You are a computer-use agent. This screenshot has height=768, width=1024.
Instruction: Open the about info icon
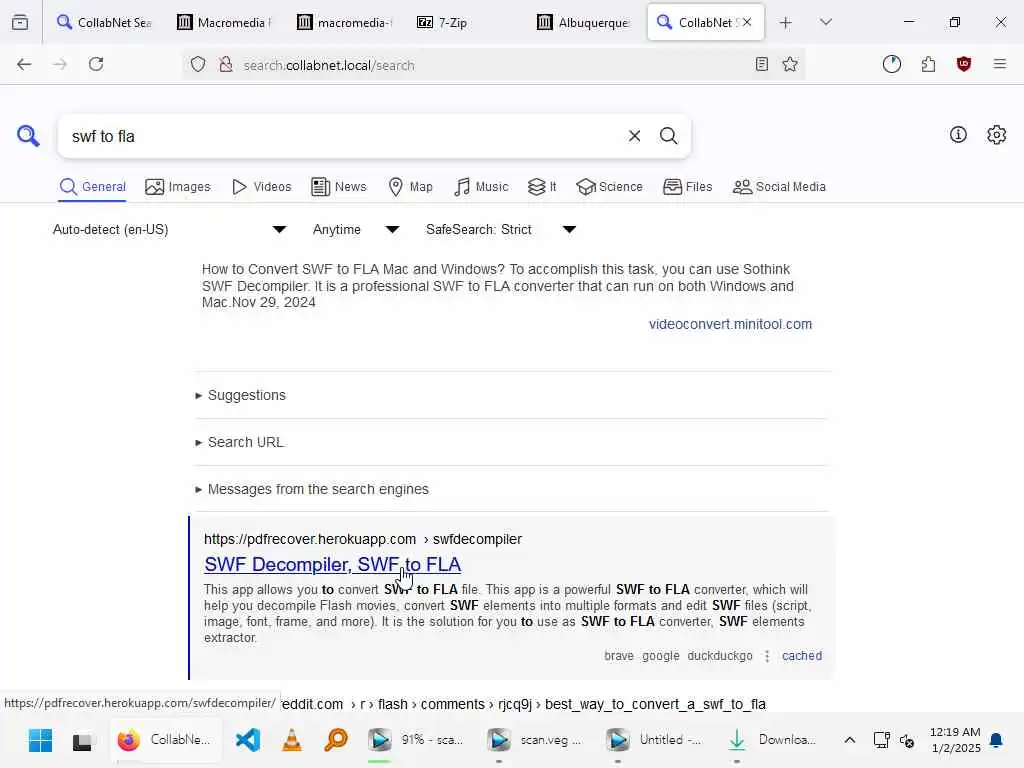(x=958, y=135)
